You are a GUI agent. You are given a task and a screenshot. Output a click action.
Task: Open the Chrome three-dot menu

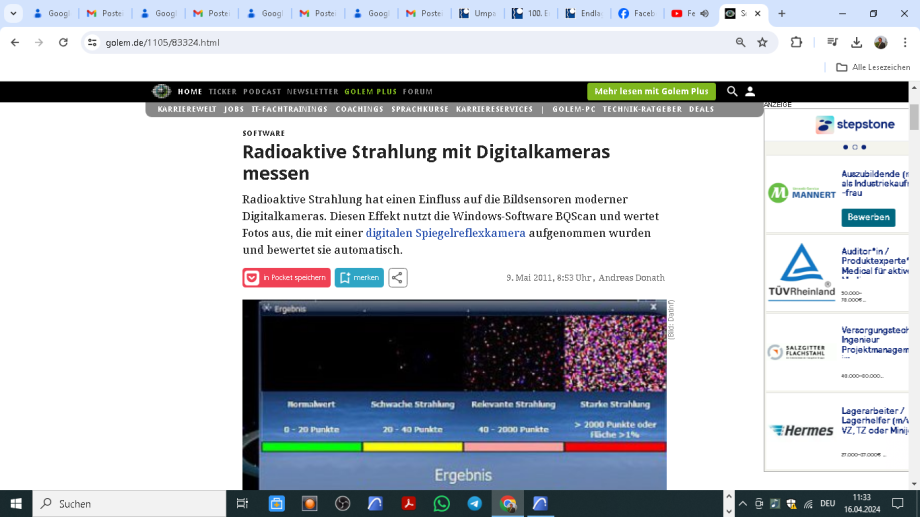coord(904,43)
